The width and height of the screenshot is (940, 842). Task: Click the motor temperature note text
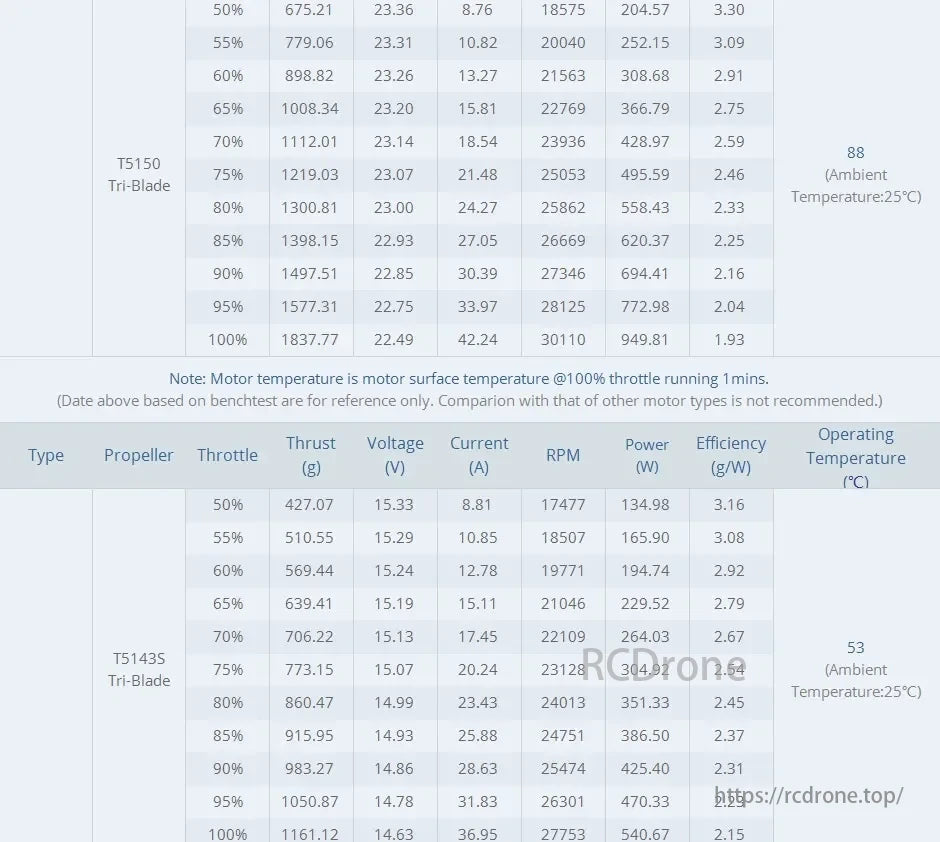click(x=469, y=379)
